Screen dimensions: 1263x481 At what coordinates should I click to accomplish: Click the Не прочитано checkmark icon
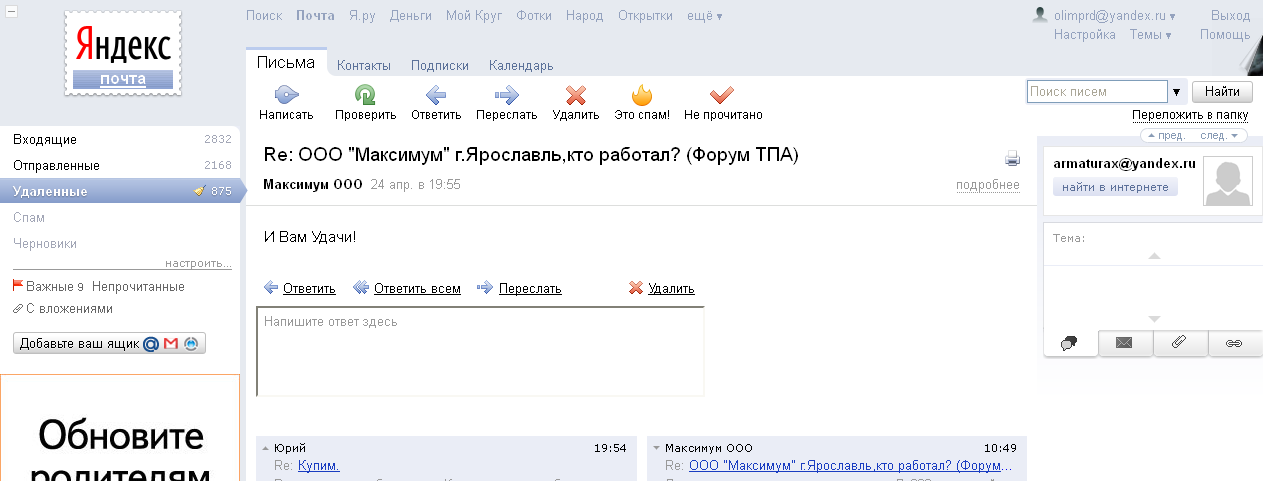point(722,96)
